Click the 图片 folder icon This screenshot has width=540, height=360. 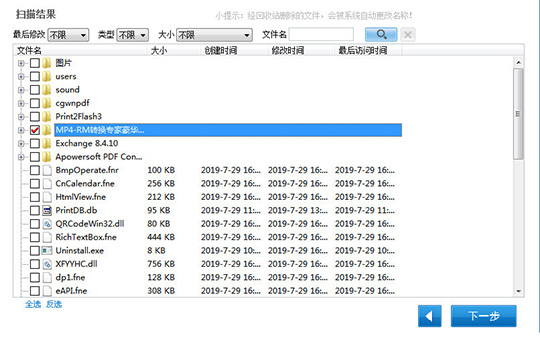click(46, 63)
